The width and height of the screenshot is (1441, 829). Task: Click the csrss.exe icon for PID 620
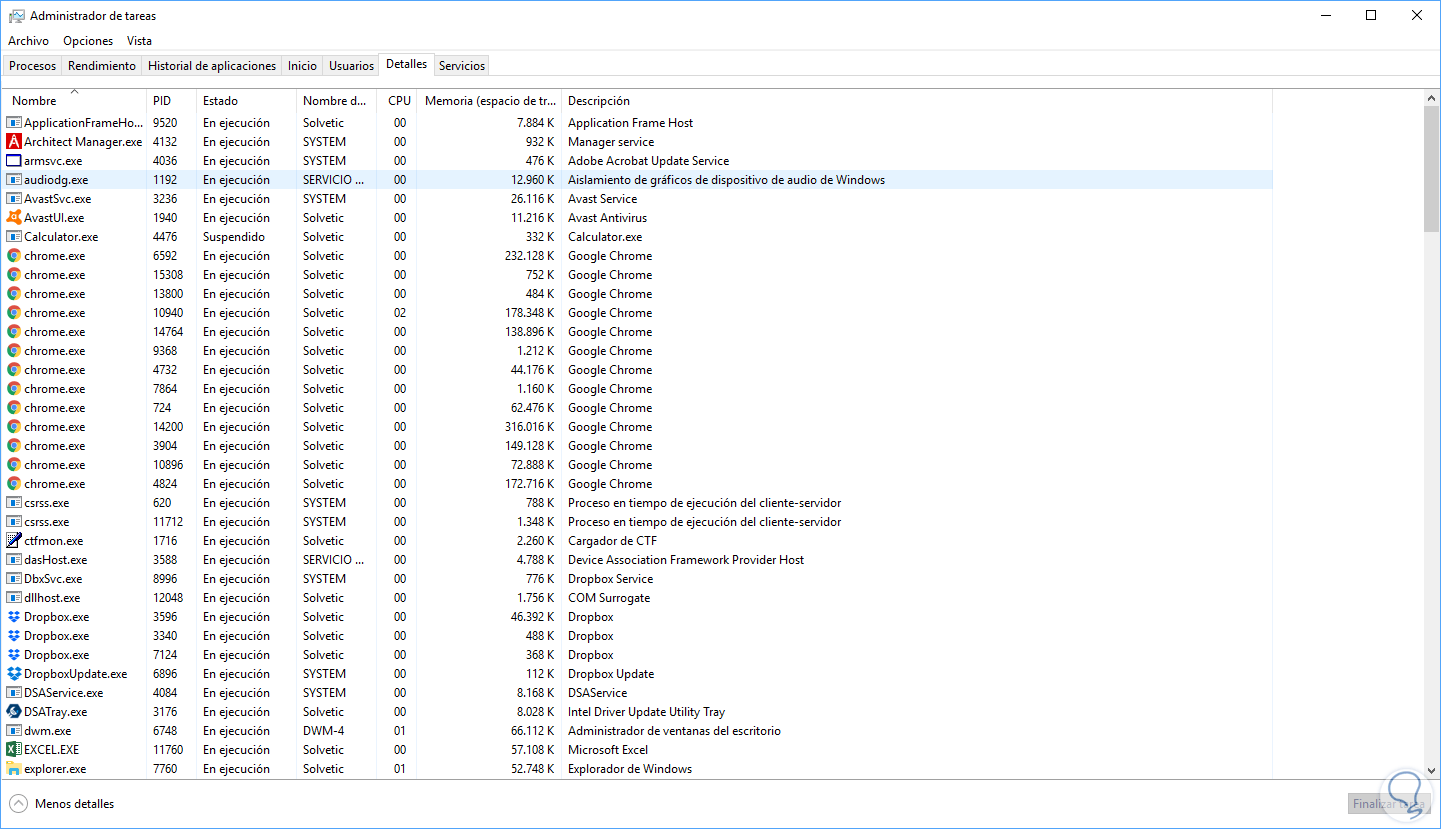click(x=14, y=503)
